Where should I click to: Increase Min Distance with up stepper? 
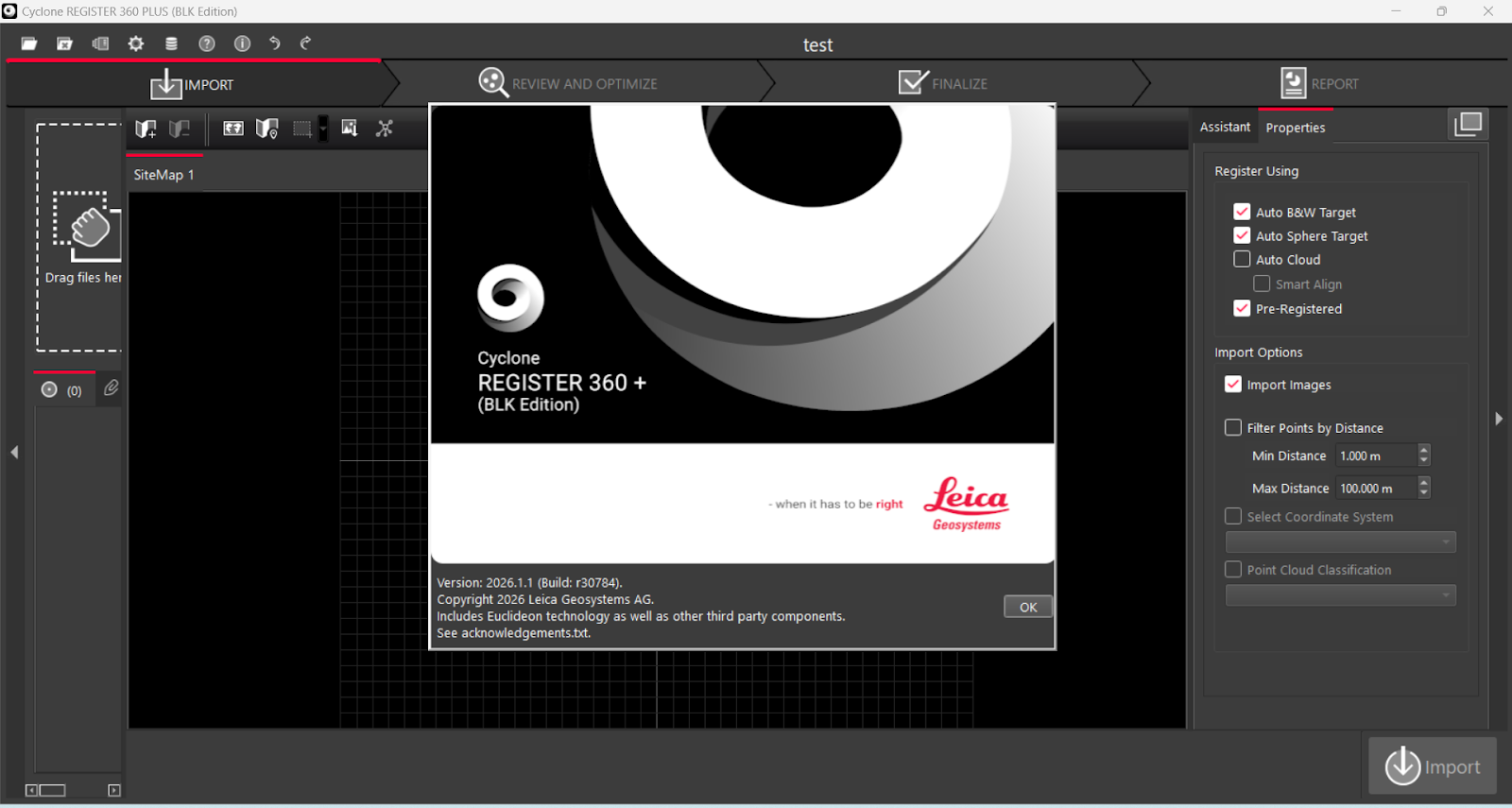tap(1424, 450)
